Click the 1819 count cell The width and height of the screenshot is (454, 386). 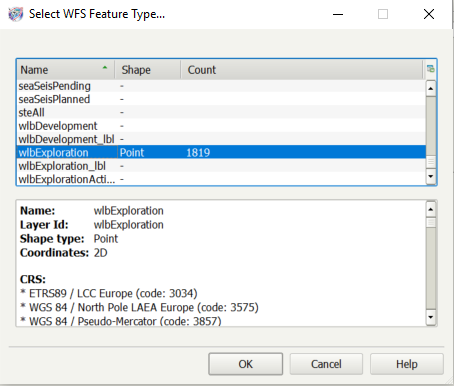198,153
